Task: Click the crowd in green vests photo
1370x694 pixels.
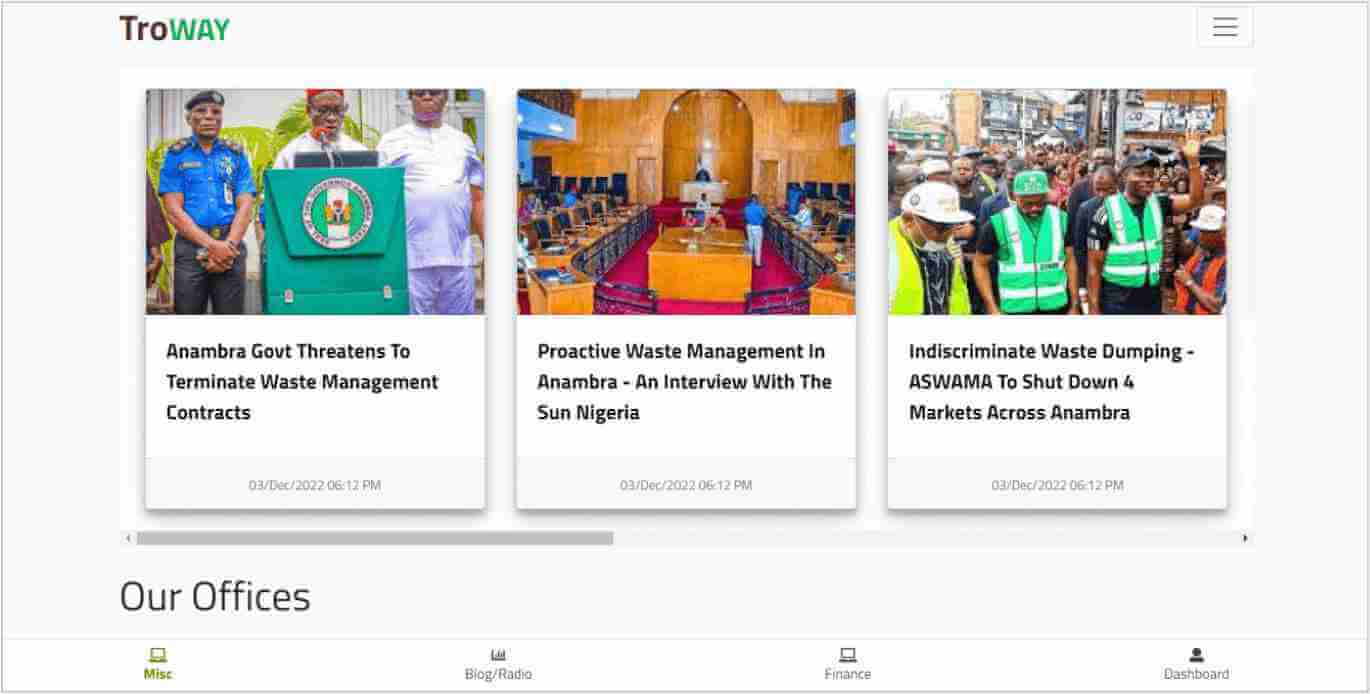Action: coord(1057,202)
